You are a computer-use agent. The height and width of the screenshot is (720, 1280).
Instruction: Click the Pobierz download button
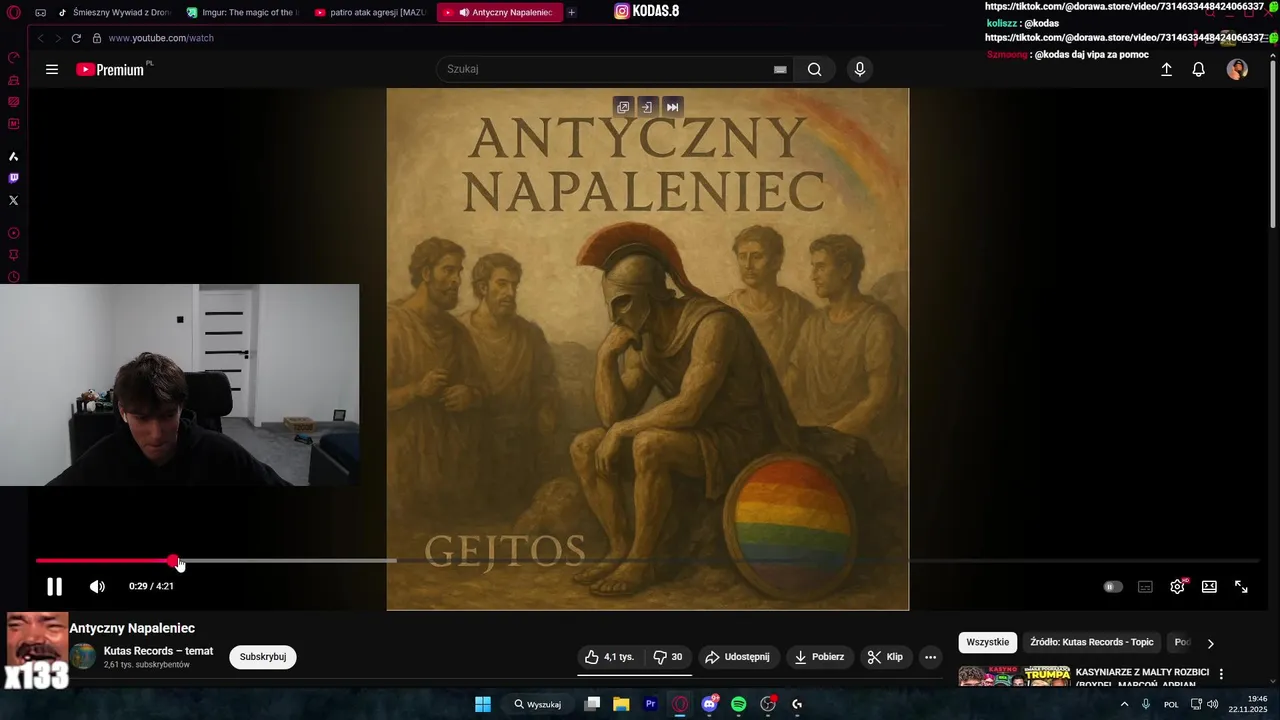pos(819,657)
